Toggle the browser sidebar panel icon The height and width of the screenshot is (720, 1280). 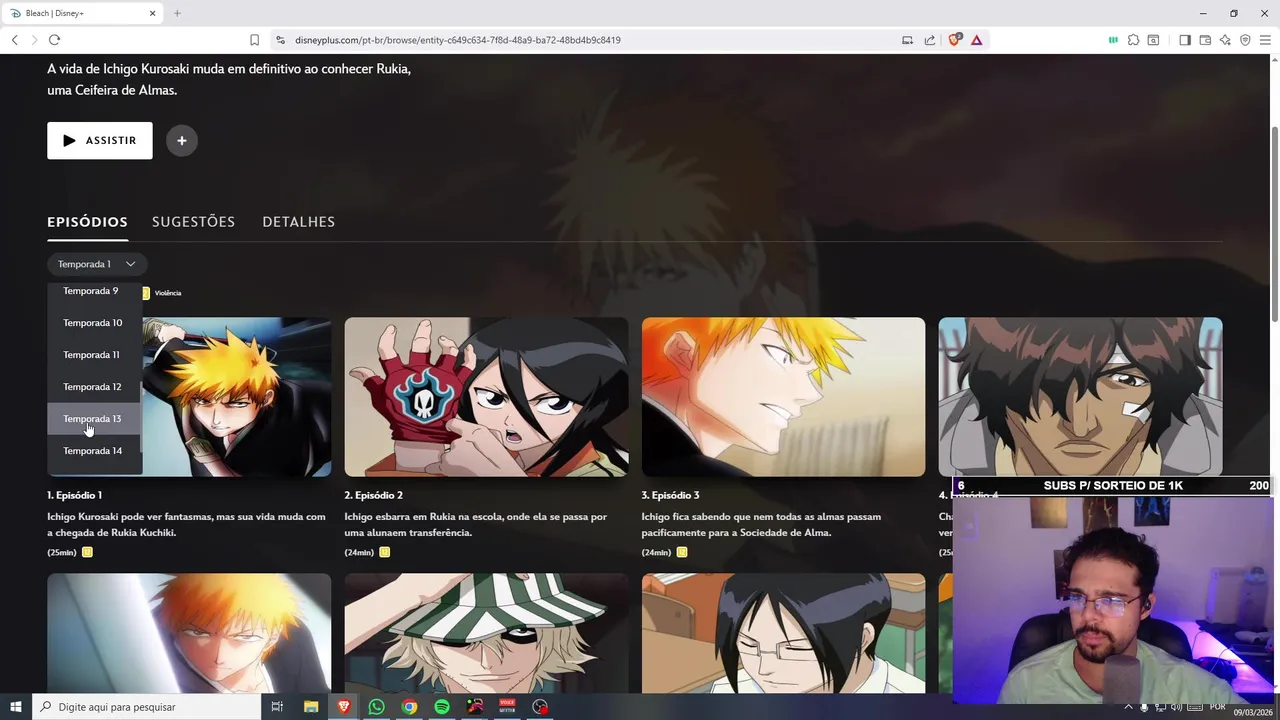[1185, 40]
